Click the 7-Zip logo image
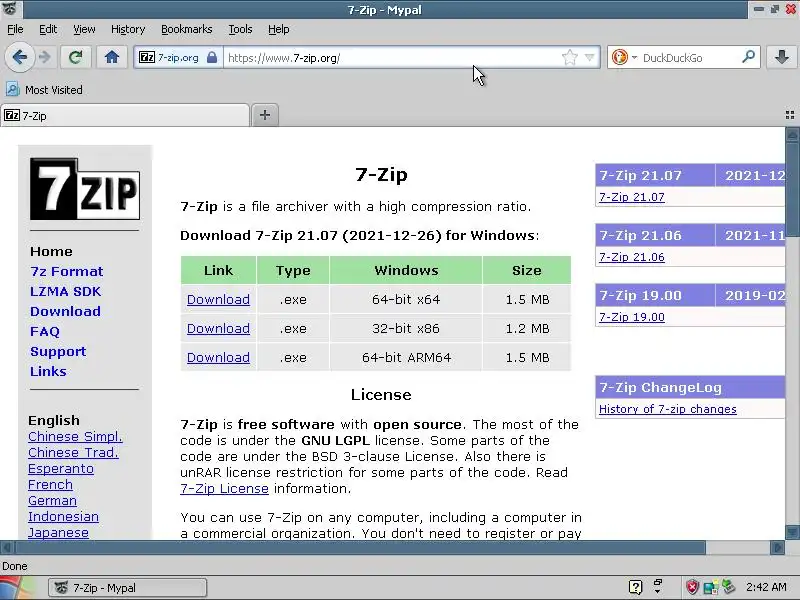800x600 pixels. coord(85,189)
